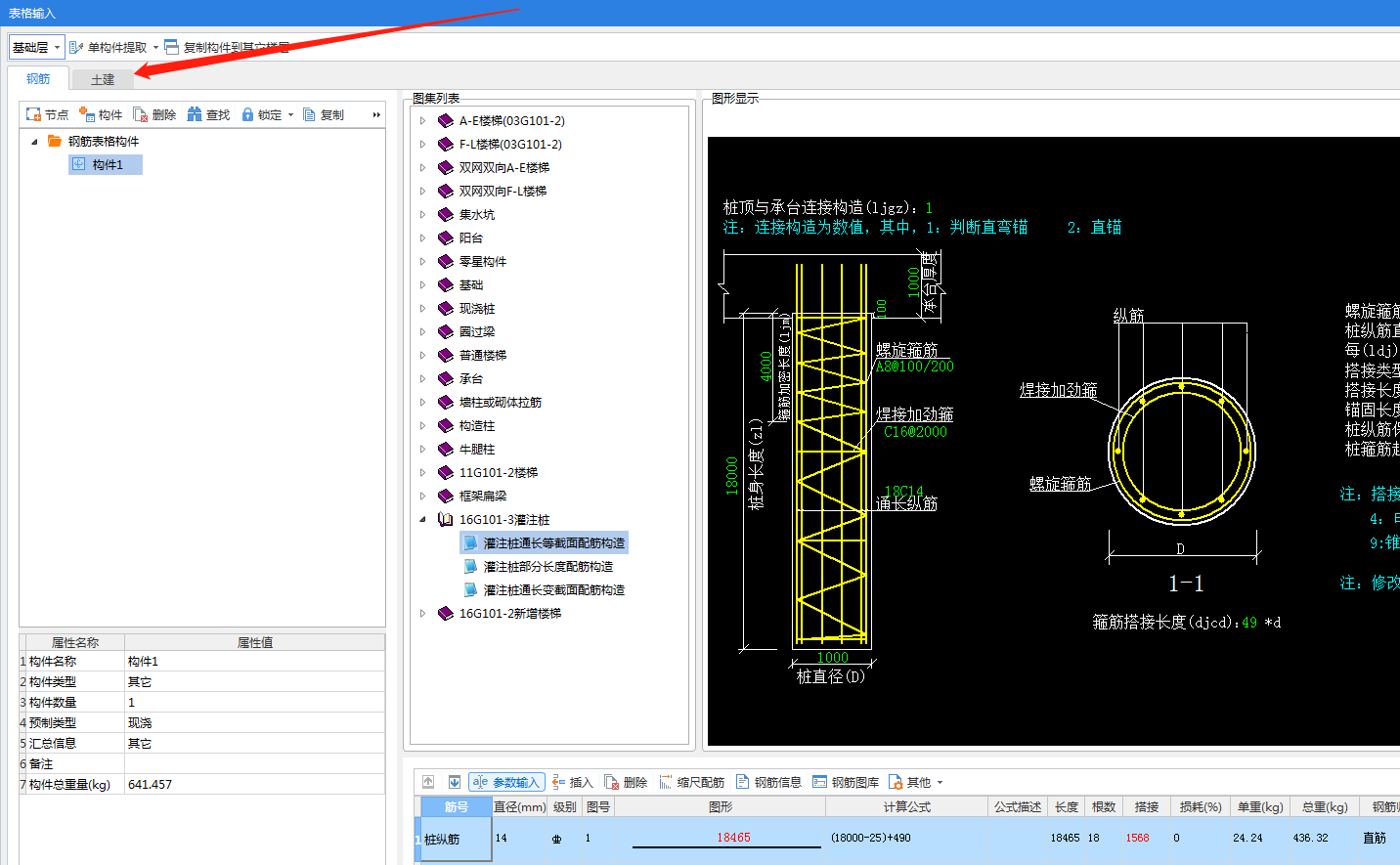Click the empty 备注 value cell
Image resolution: width=1400 pixels, height=865 pixels.
(x=254, y=764)
